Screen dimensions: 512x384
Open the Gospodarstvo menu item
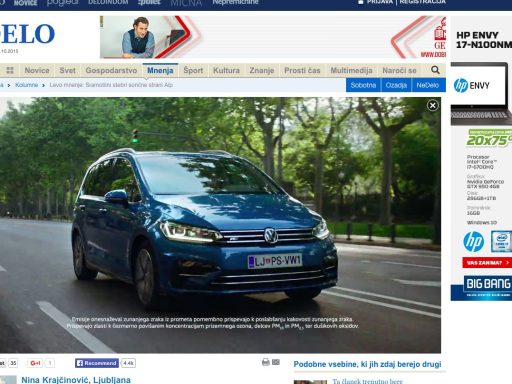click(111, 70)
